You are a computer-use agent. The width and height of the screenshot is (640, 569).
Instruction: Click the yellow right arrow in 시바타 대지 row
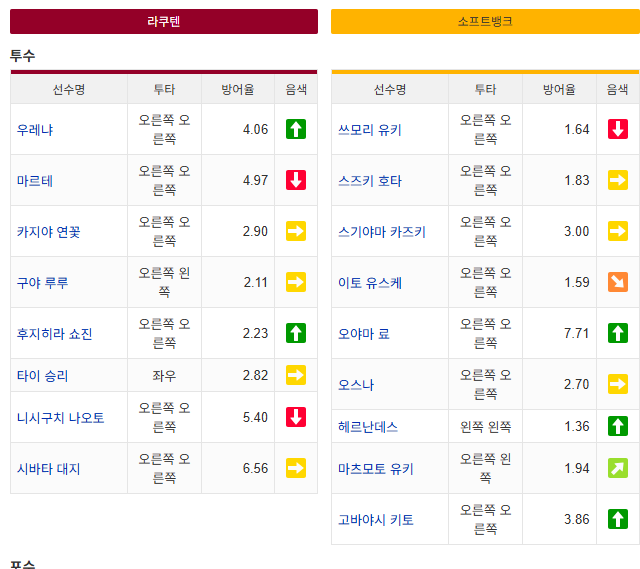[x=296, y=468]
